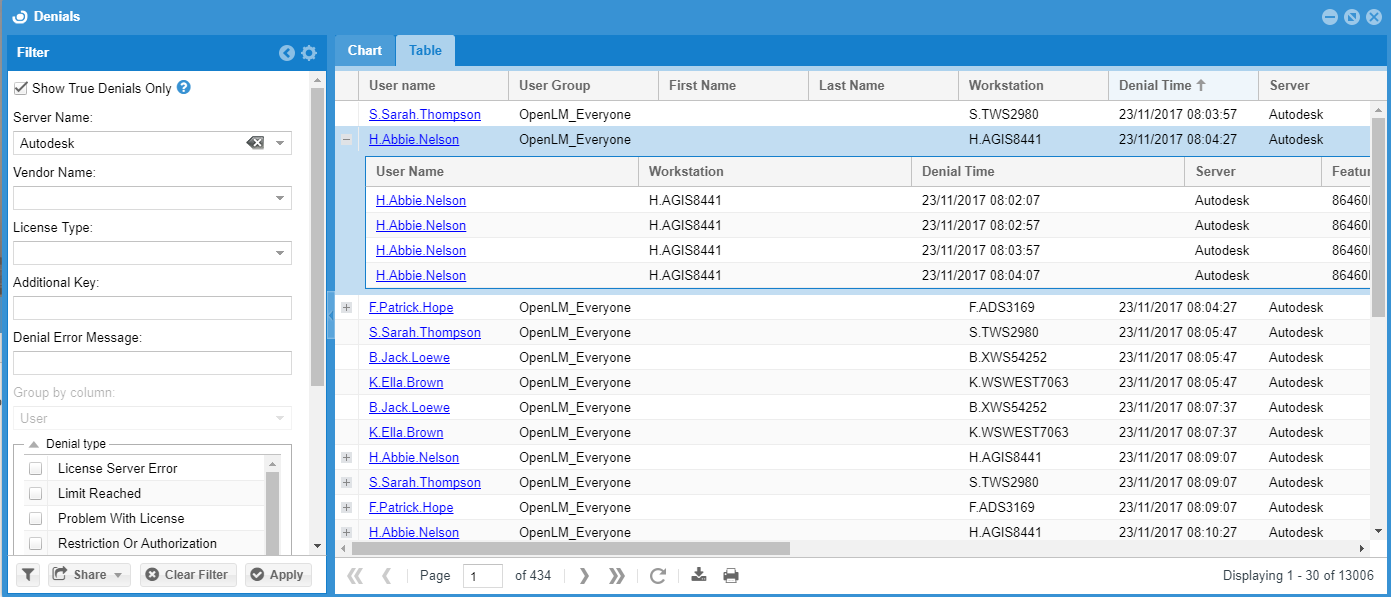Go to the previous results page
The image size is (1392, 598).
tap(387, 576)
